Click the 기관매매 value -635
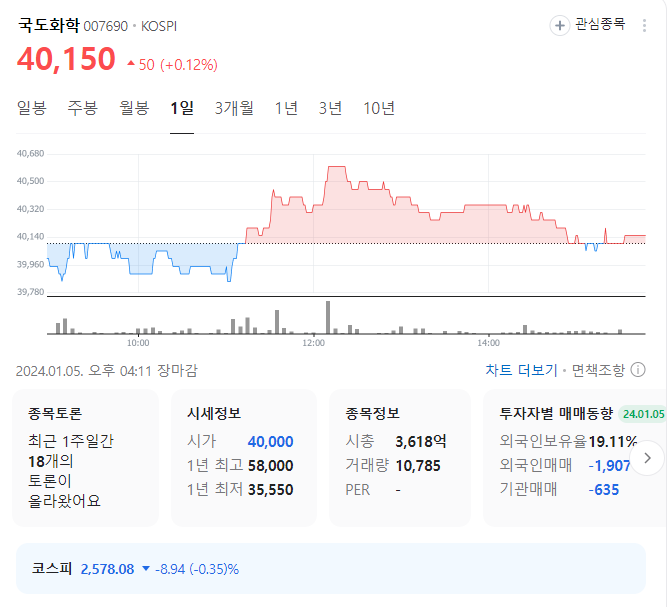 click(x=604, y=490)
